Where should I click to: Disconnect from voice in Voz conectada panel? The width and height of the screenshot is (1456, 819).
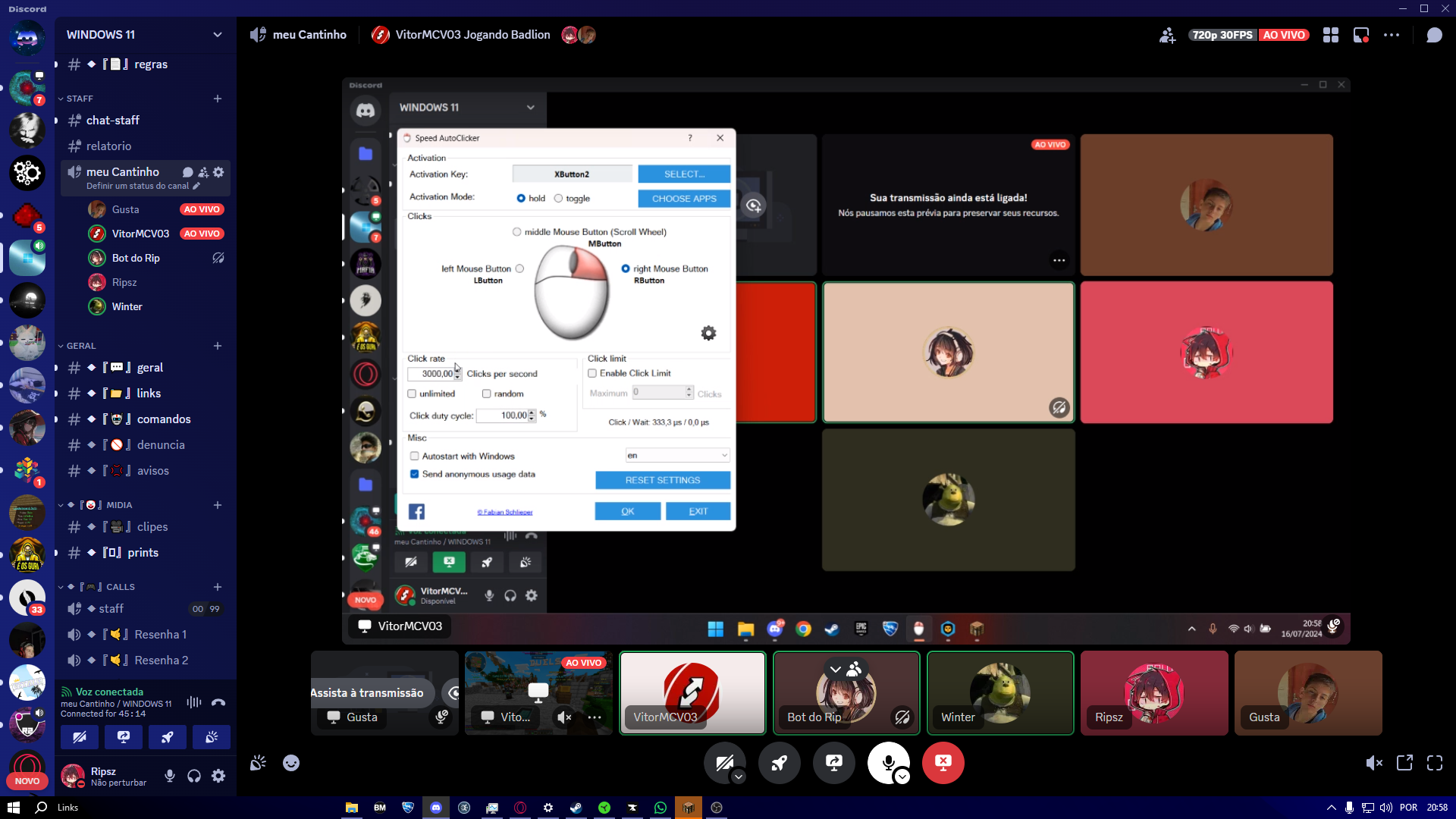tap(218, 702)
